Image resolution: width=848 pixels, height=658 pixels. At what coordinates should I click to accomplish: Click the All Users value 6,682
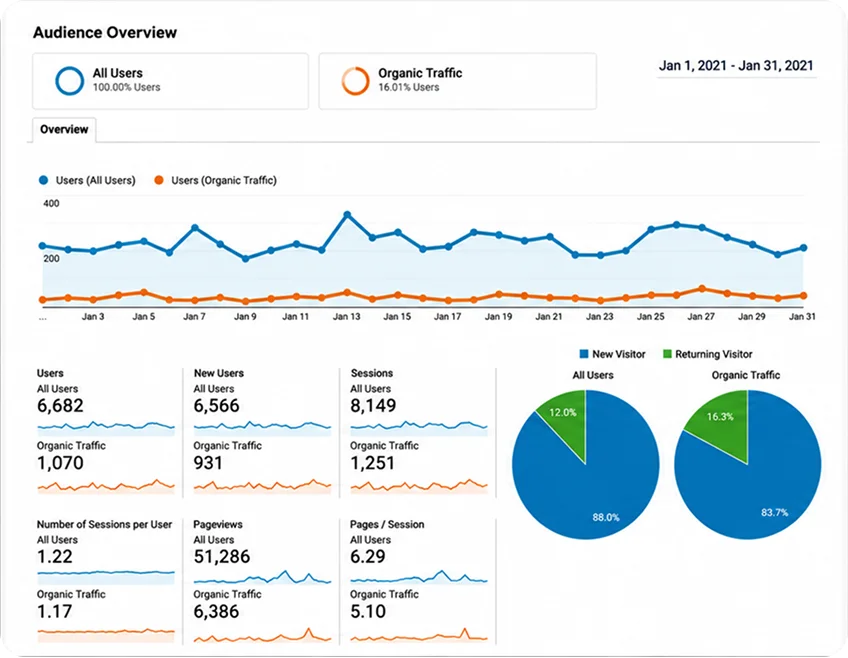point(60,406)
